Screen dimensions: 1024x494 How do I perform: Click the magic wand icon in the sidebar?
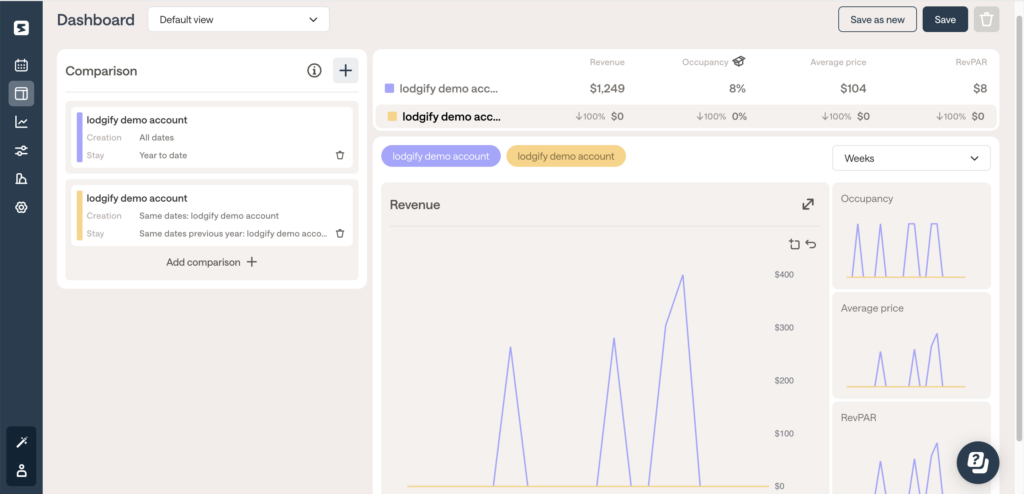coord(22,442)
